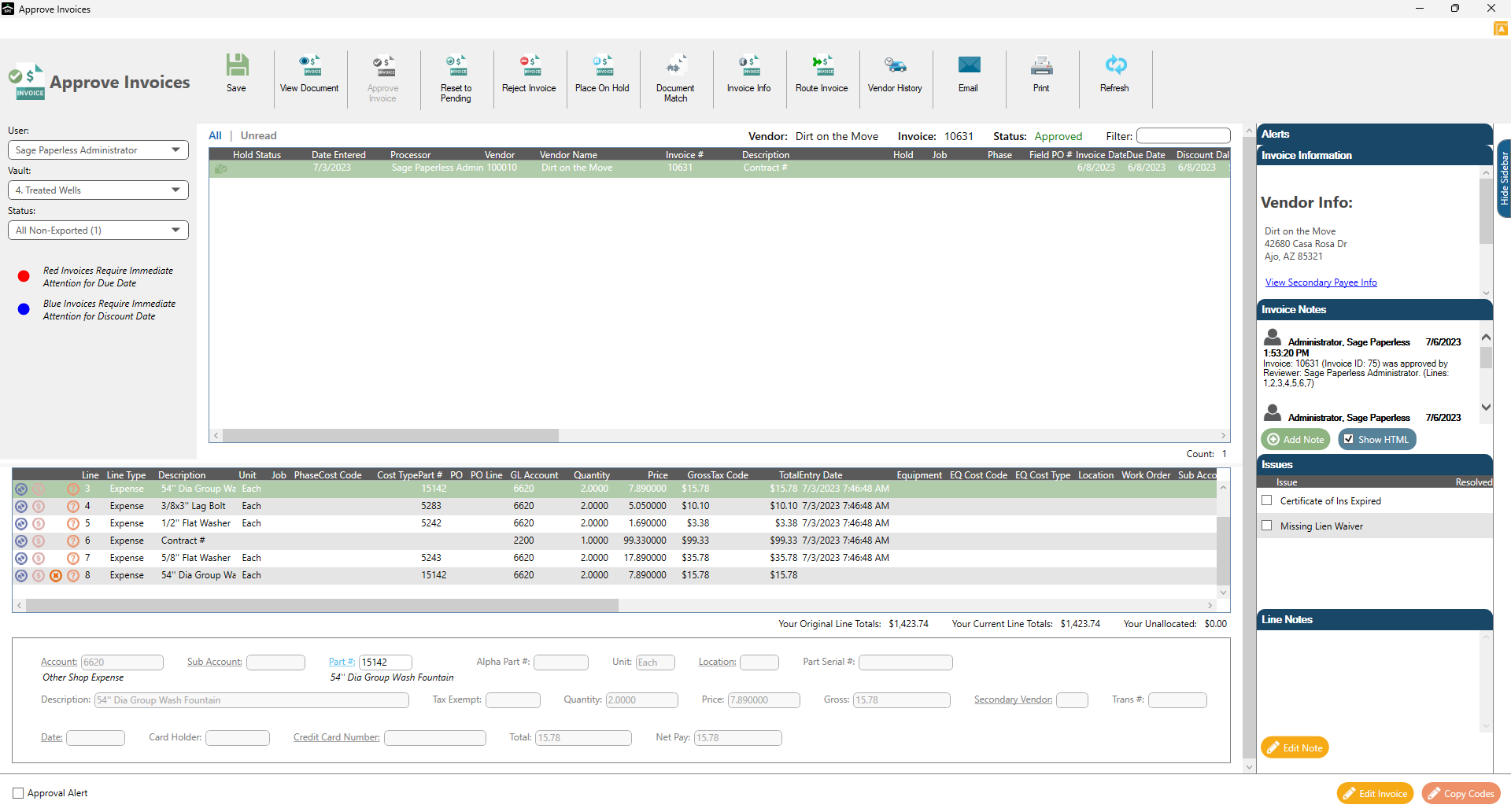Collapse the Line Notes section header
This screenshot has height=812, width=1511.
pyautogui.click(x=1374, y=619)
